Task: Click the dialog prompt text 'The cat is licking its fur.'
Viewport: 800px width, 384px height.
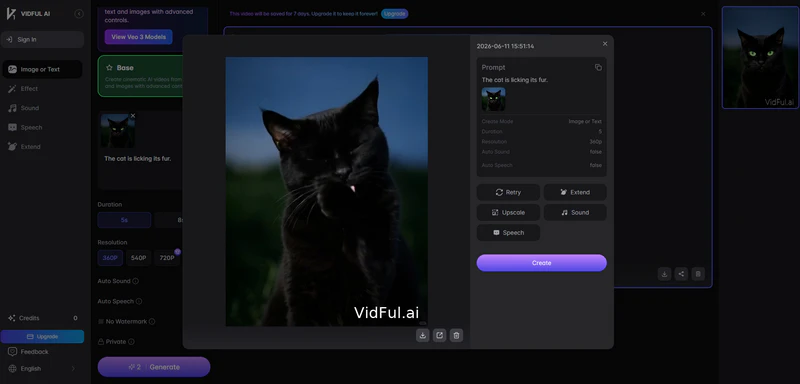Action: coord(514,80)
